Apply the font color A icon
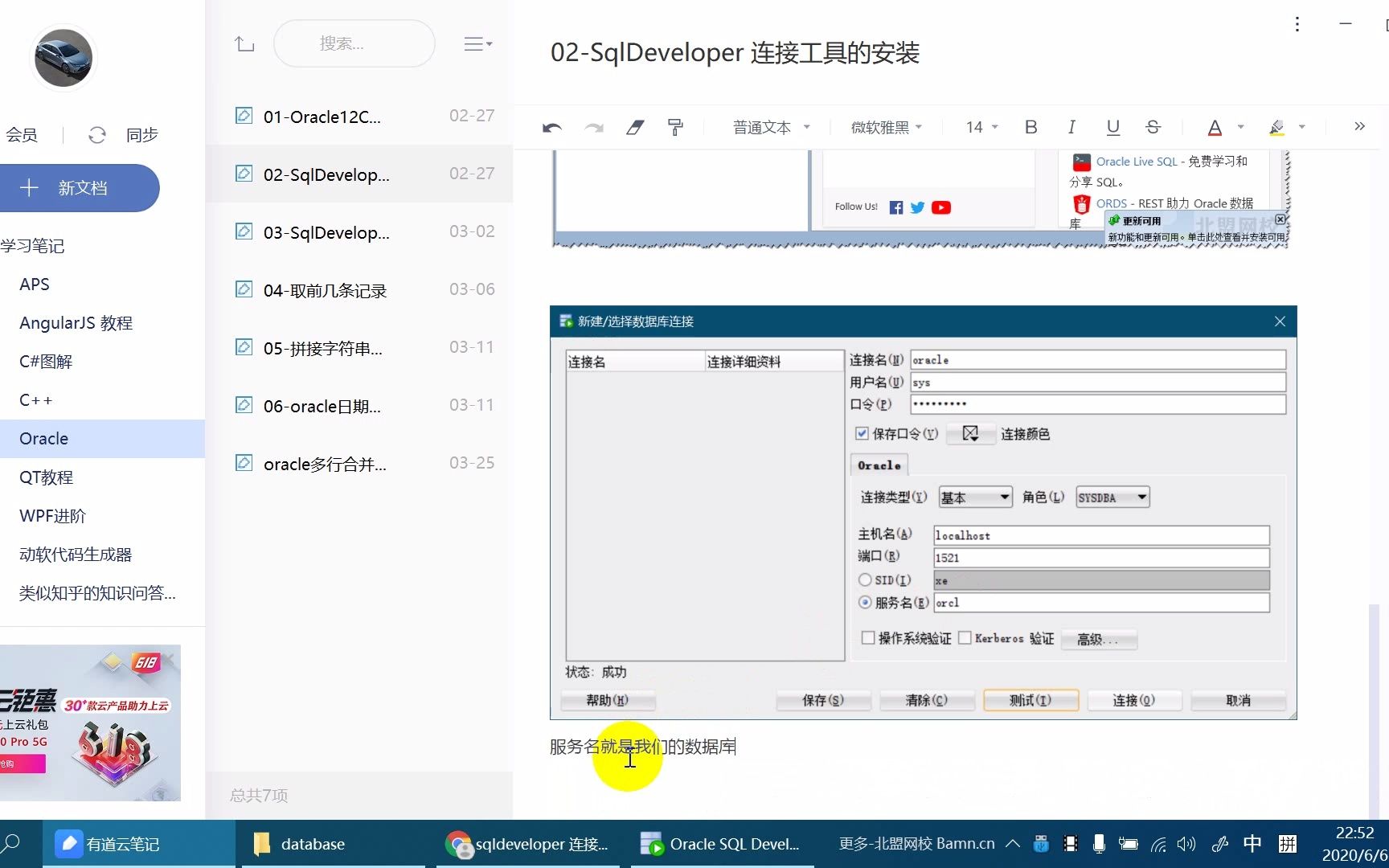The width and height of the screenshot is (1389, 868). coord(1215,127)
